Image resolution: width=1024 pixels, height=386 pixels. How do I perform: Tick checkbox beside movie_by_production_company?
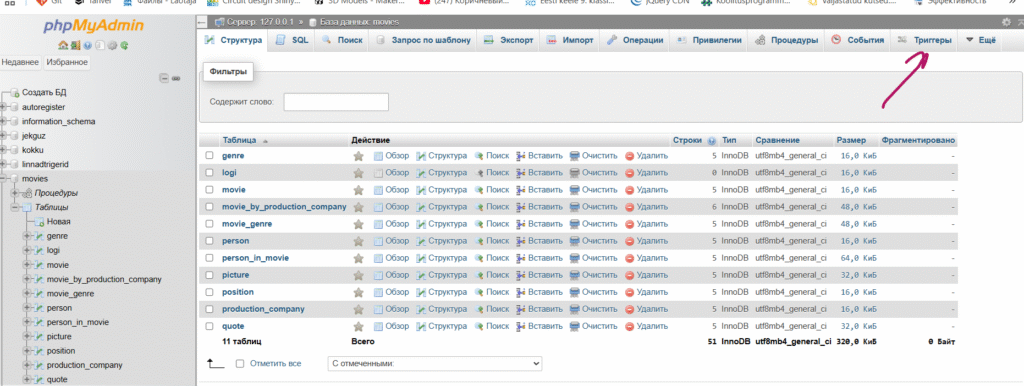click(210, 206)
